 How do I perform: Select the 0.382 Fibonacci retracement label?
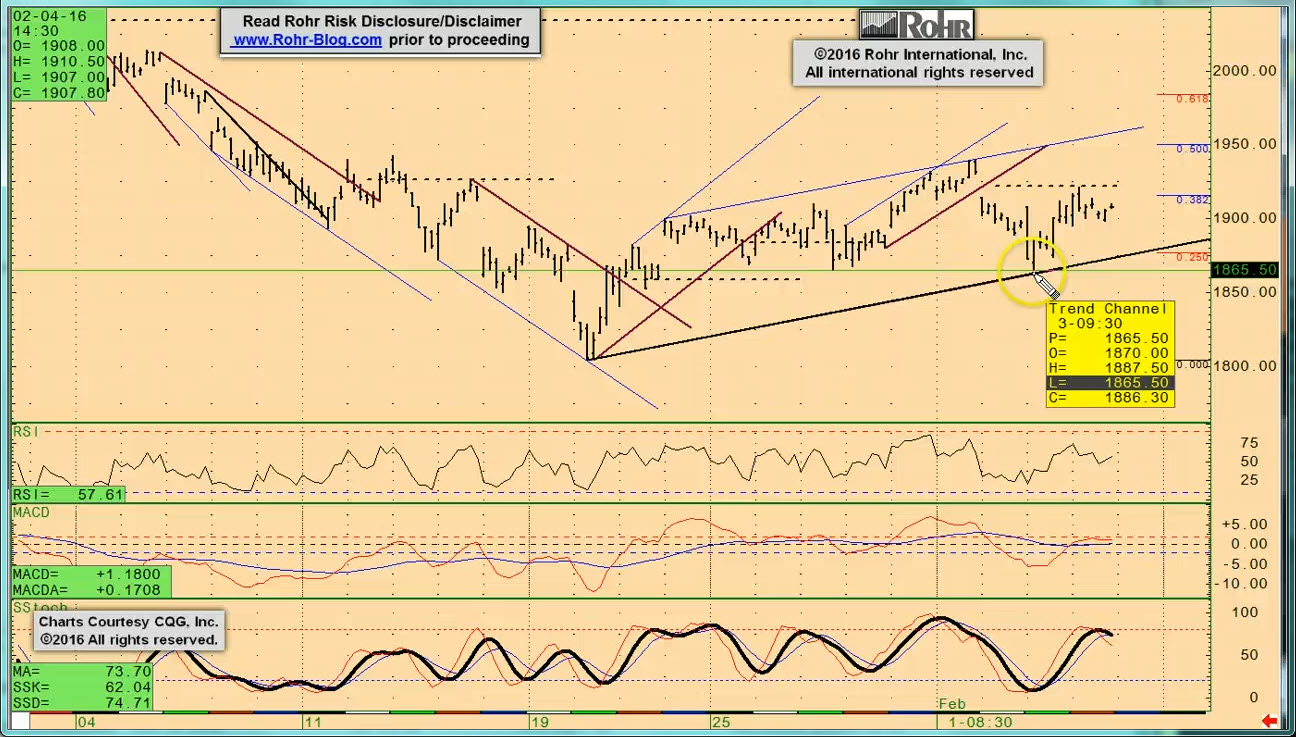(x=1192, y=200)
